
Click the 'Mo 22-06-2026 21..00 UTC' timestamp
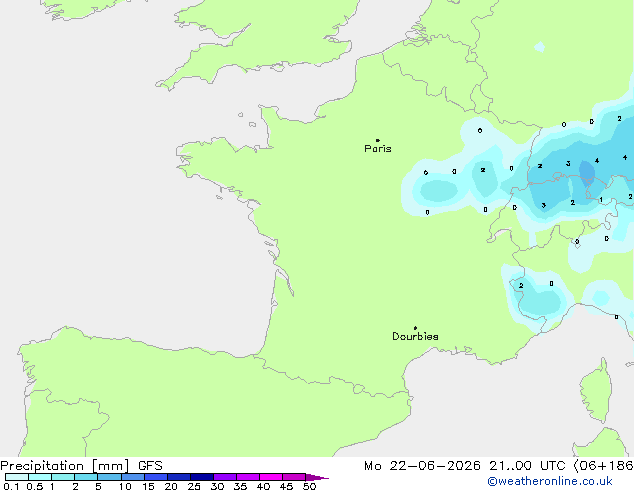464,466
